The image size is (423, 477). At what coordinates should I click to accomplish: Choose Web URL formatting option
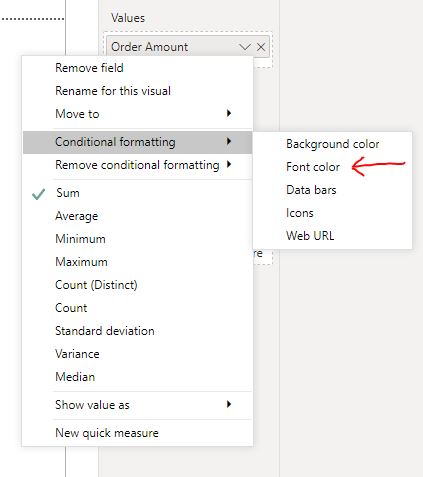(332, 236)
